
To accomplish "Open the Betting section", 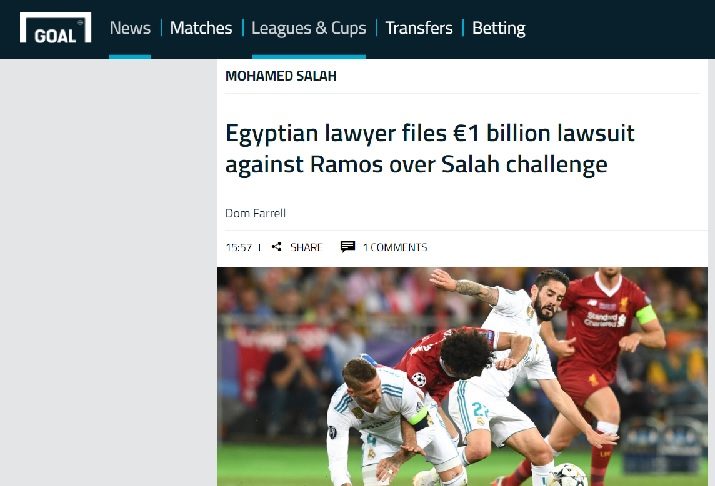I will 499,28.
